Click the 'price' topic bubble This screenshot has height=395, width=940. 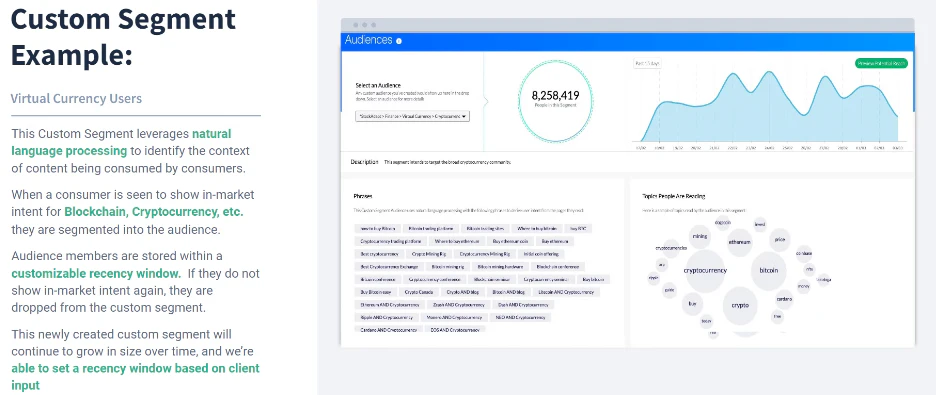point(779,239)
